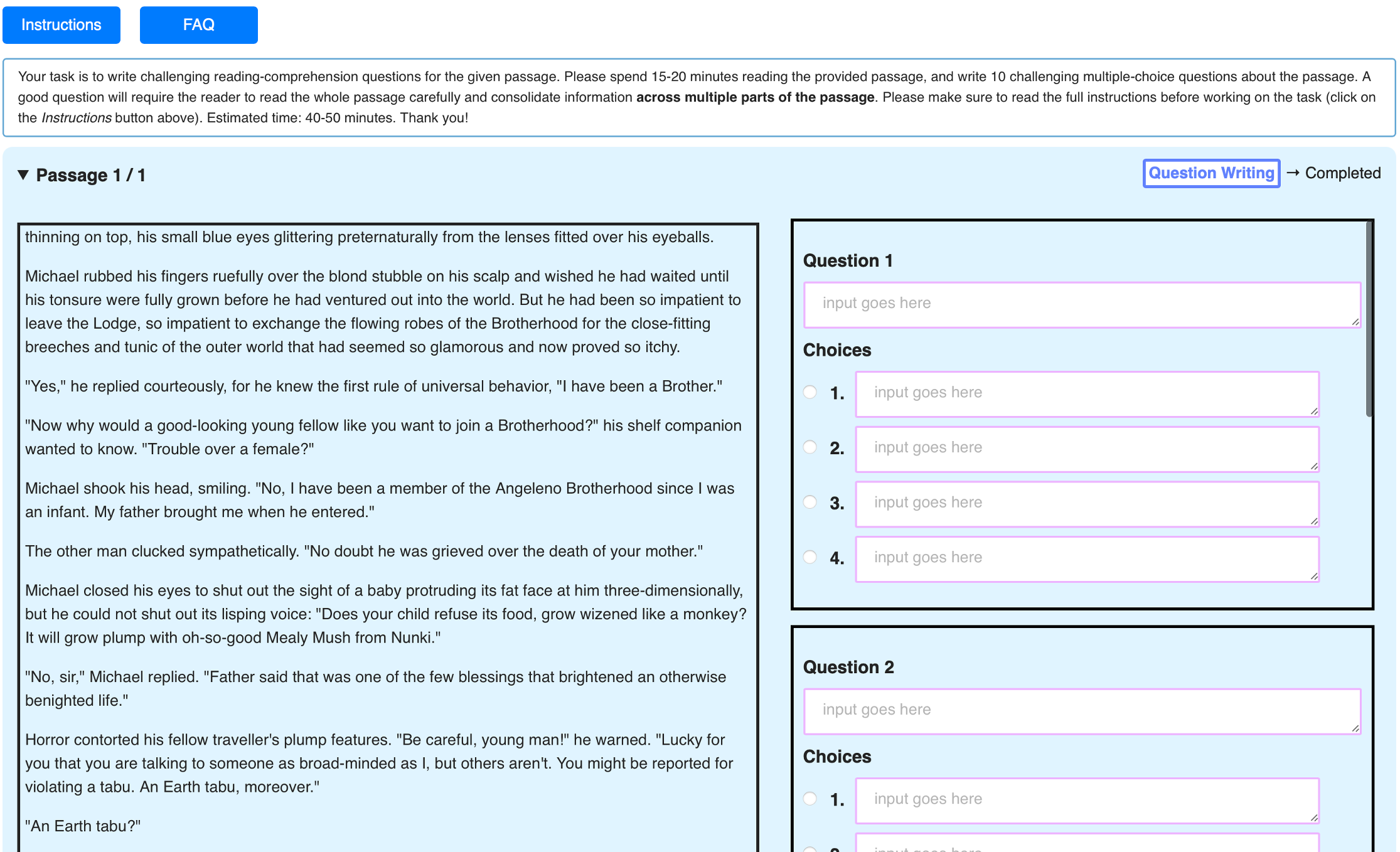The image size is (1400, 852).
Task: Grab resize handle of Question 1 textarea
Action: (1355, 322)
